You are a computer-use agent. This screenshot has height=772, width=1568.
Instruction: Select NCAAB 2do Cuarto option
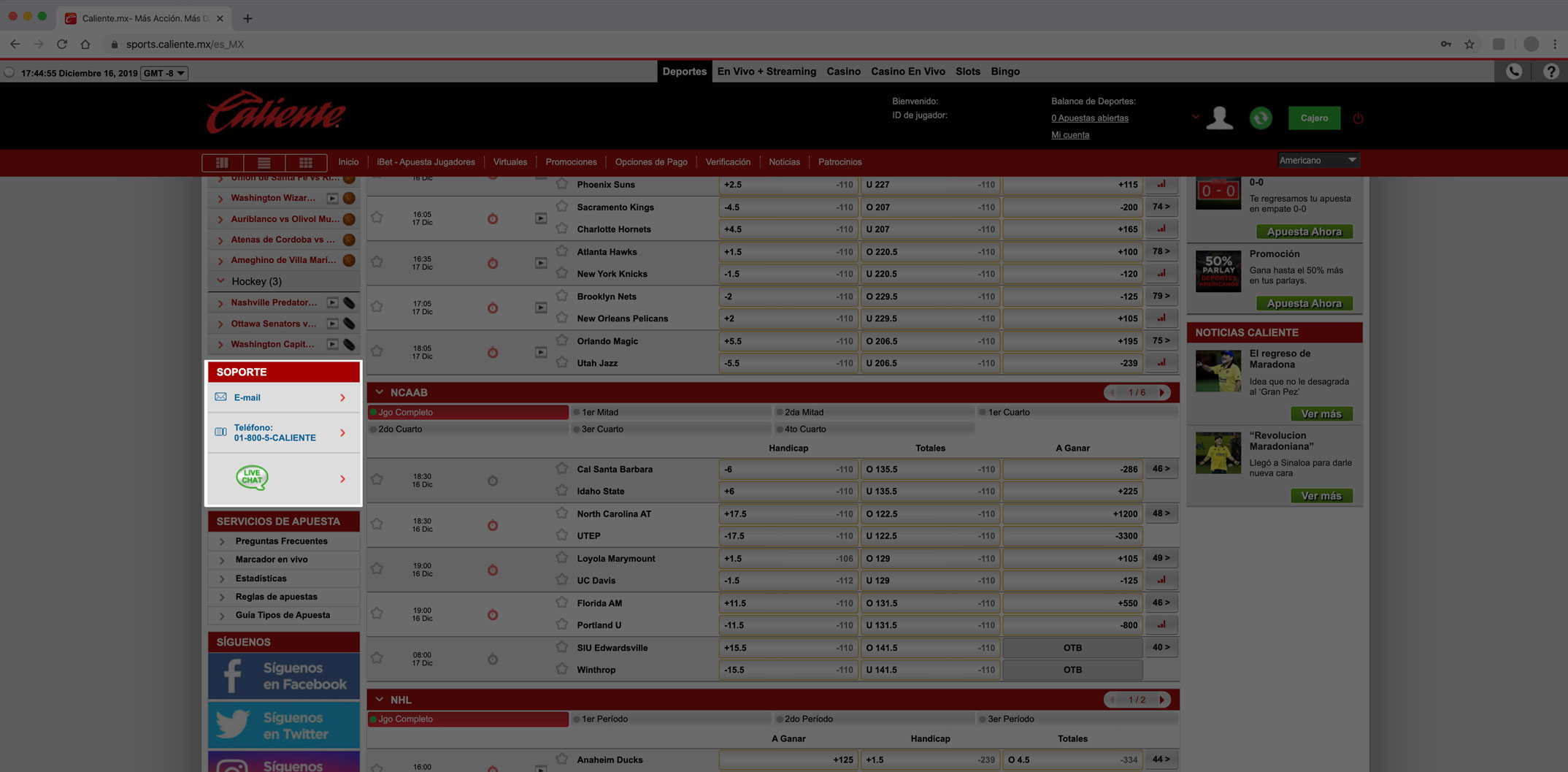[x=468, y=429]
